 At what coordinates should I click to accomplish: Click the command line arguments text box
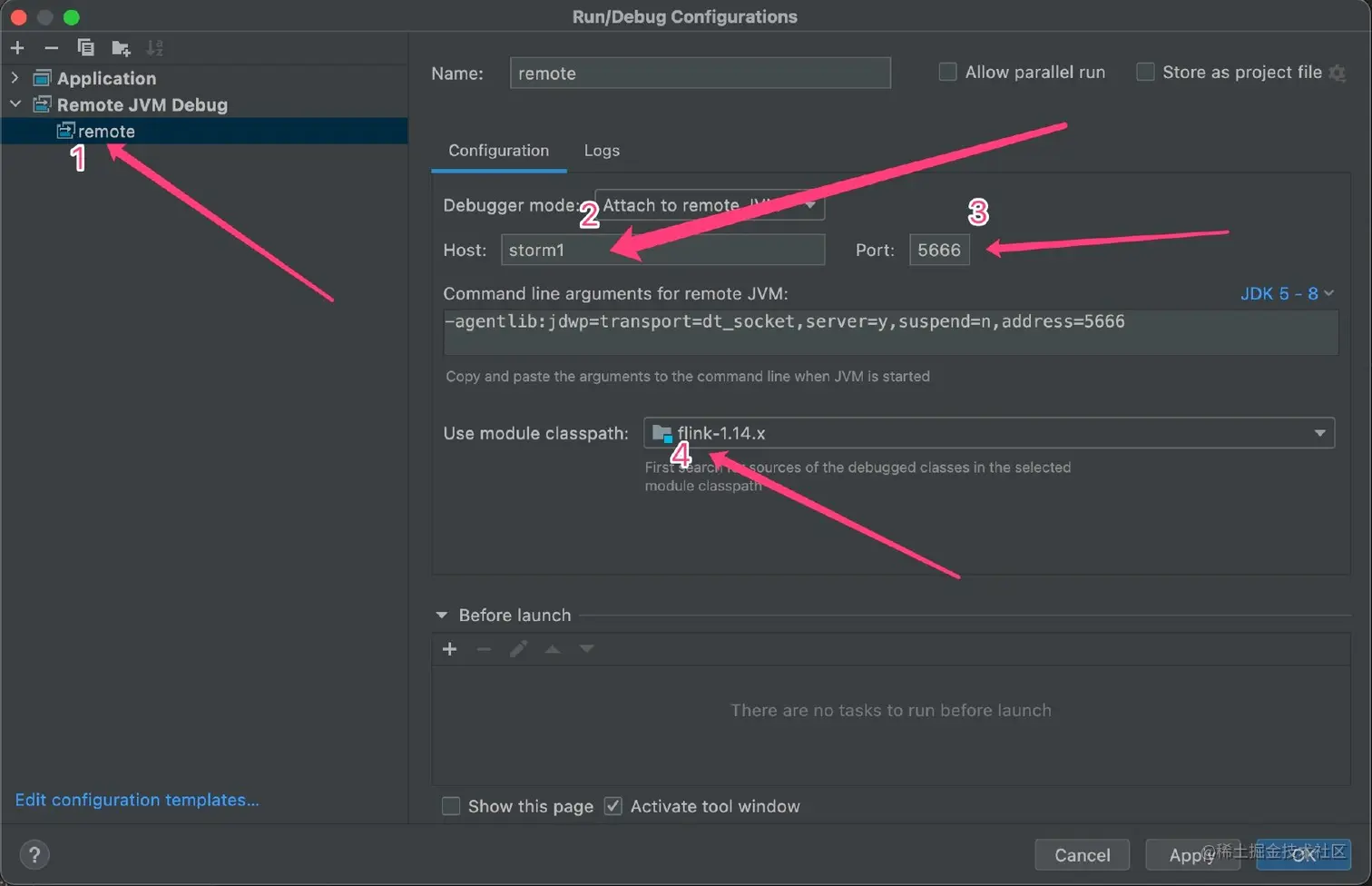[x=890, y=331]
